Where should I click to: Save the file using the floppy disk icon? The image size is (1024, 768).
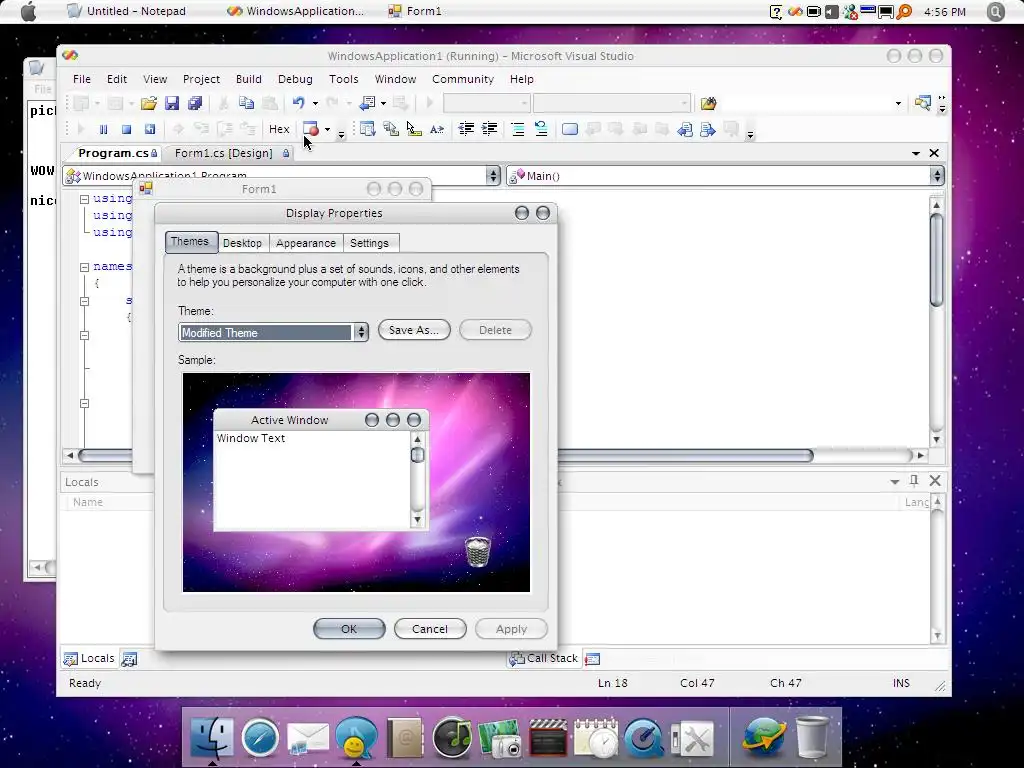pos(172,103)
